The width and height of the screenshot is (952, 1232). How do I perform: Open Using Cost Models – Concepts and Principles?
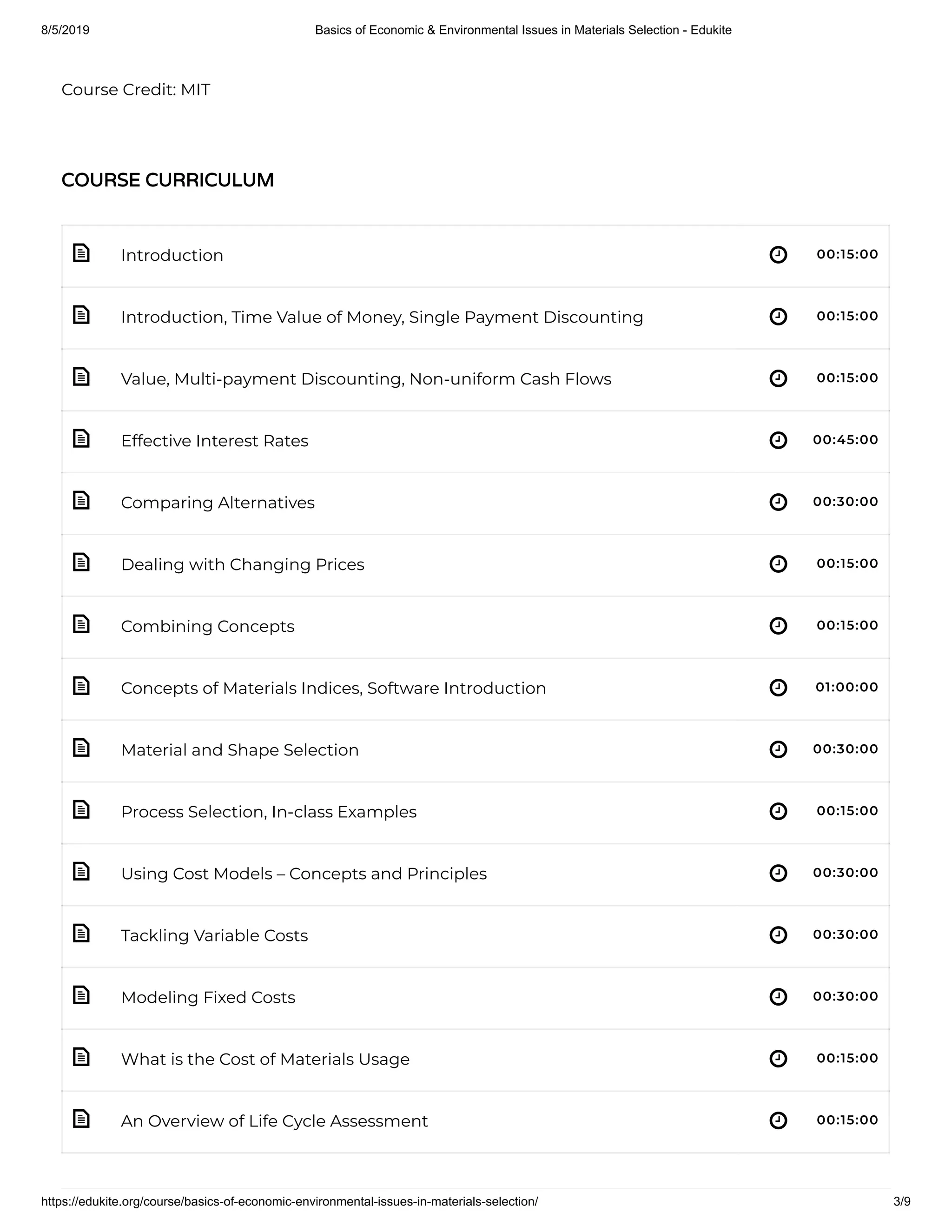(304, 874)
